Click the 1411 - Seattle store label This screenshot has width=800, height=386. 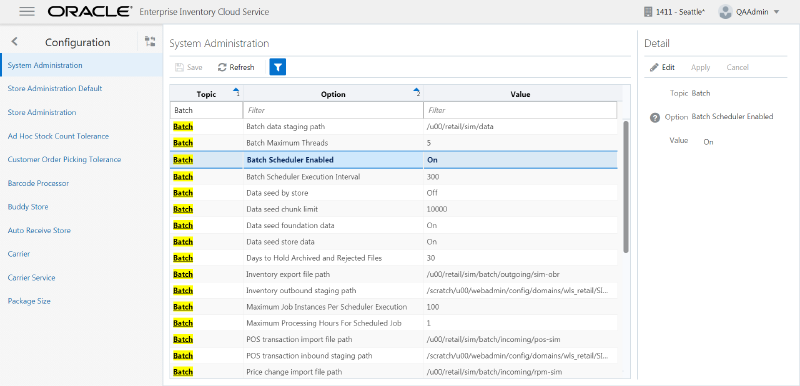pos(680,12)
